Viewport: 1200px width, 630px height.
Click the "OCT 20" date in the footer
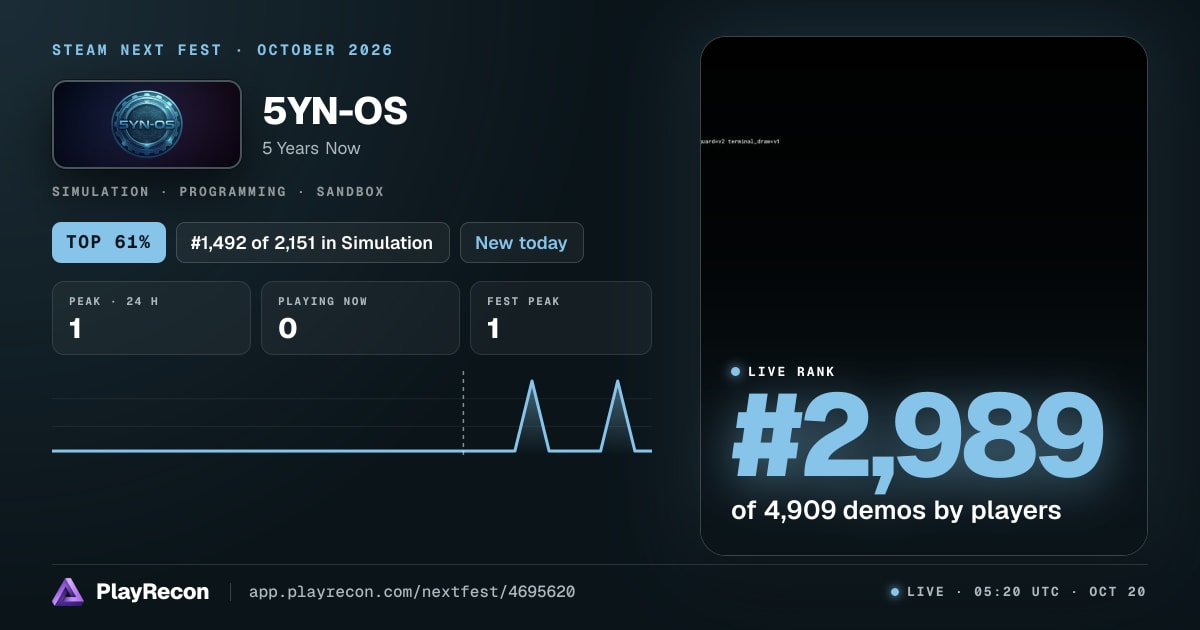pyautogui.click(x=1118, y=592)
